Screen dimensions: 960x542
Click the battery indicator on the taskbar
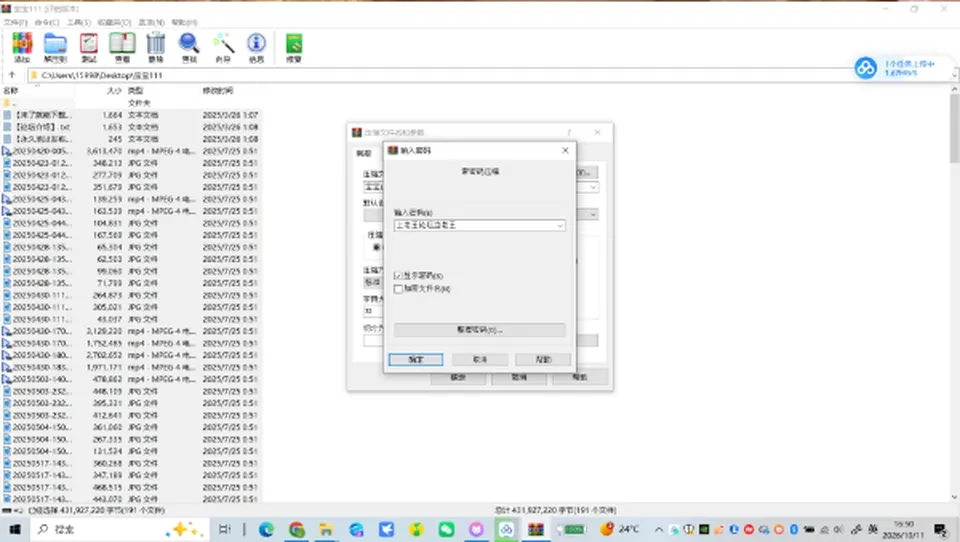[x=572, y=529]
